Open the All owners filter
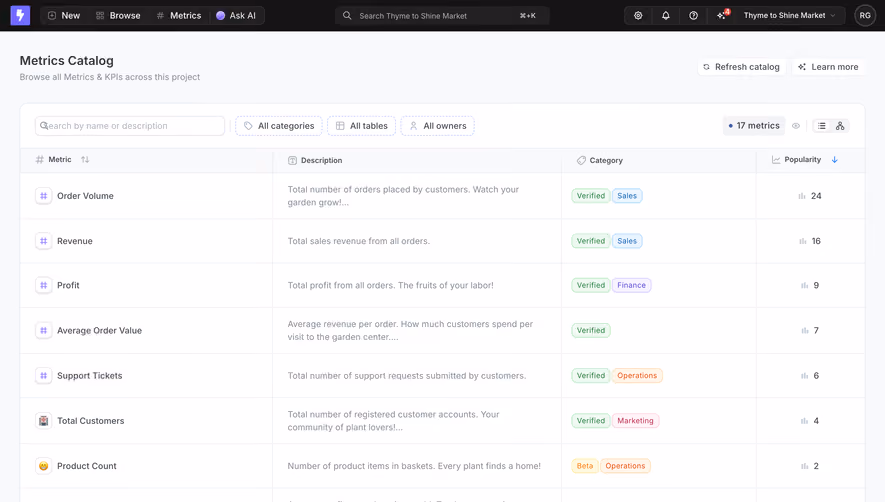 (x=437, y=125)
